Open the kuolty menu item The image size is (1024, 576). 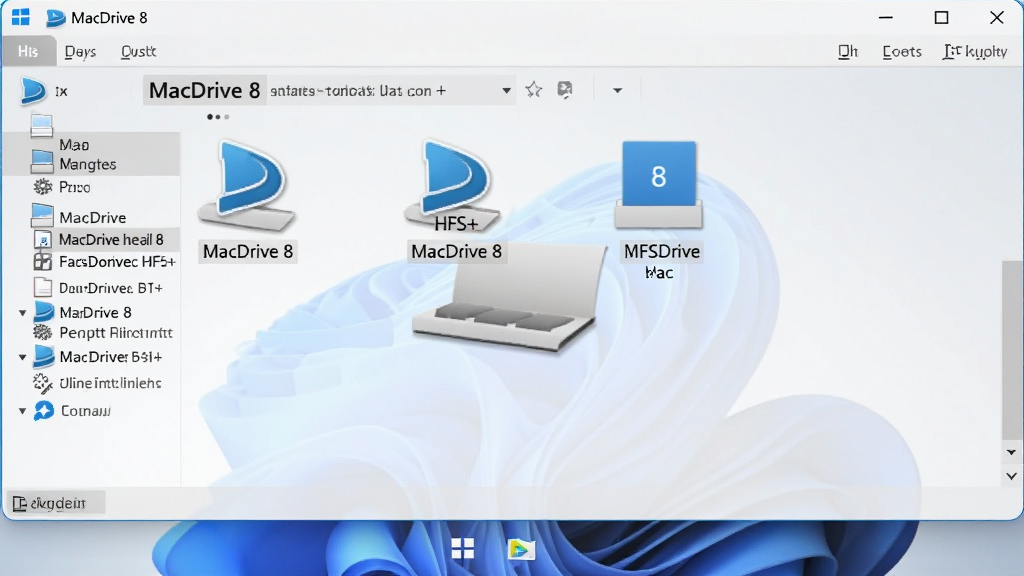975,52
